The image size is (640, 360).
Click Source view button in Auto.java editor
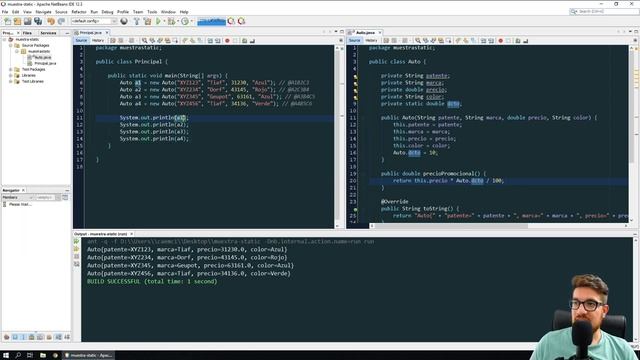355,40
